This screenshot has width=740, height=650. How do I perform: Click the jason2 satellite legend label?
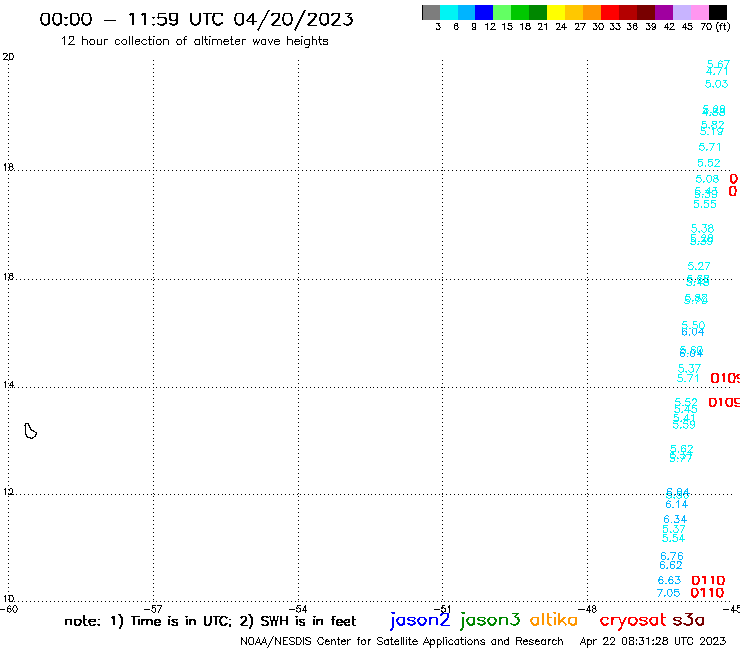[x=420, y=620]
